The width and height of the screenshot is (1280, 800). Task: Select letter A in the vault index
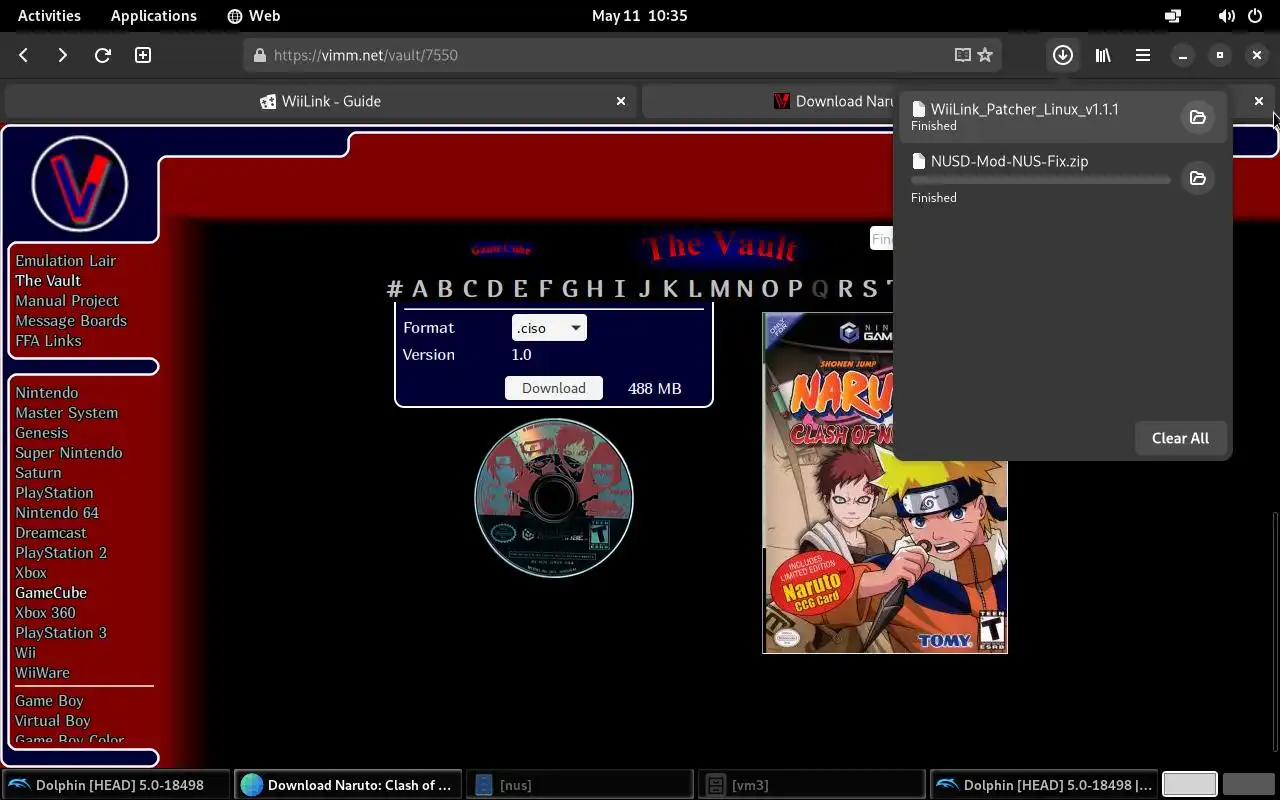[419, 289]
